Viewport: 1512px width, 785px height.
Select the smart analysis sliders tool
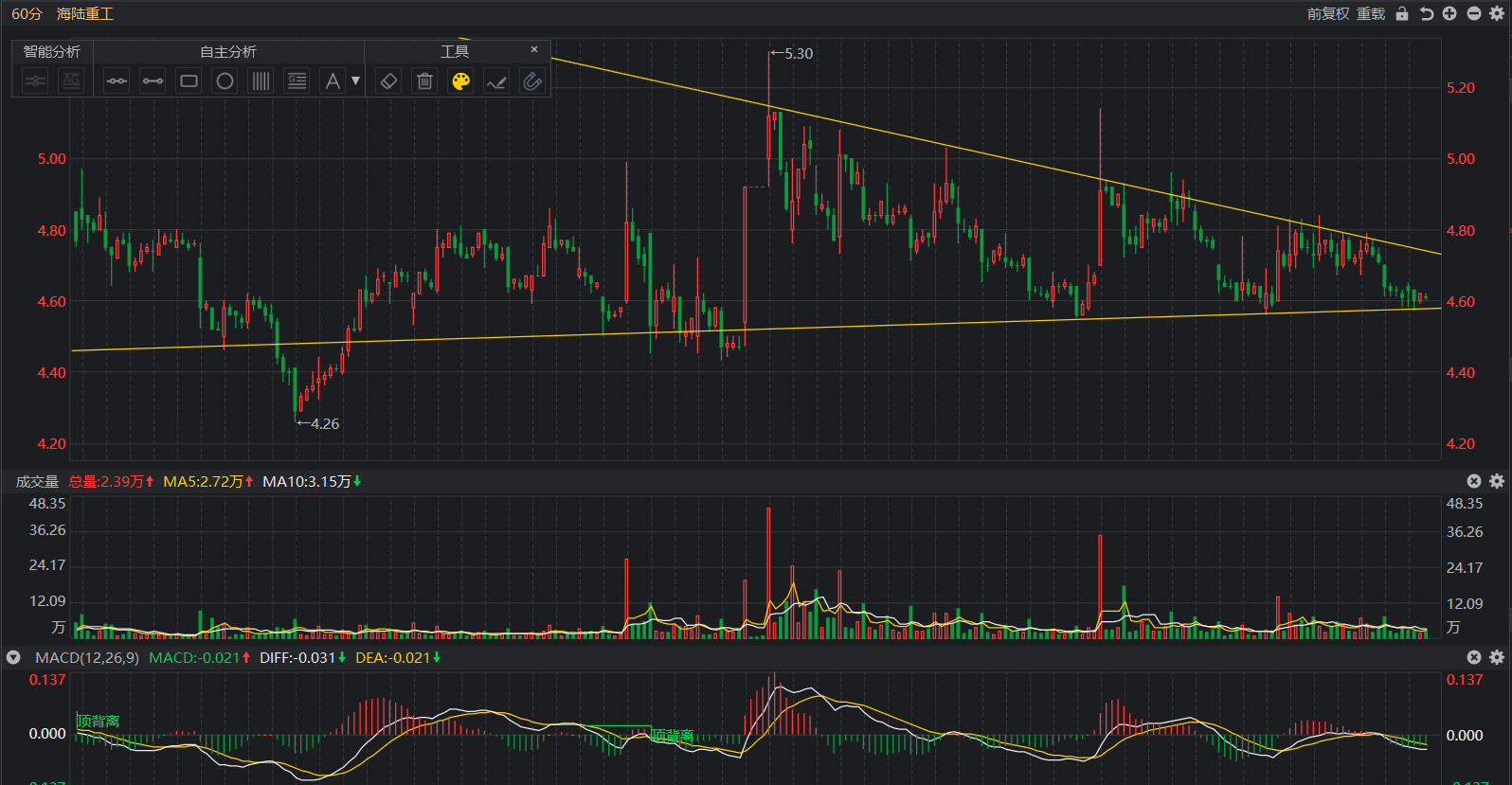coord(35,81)
